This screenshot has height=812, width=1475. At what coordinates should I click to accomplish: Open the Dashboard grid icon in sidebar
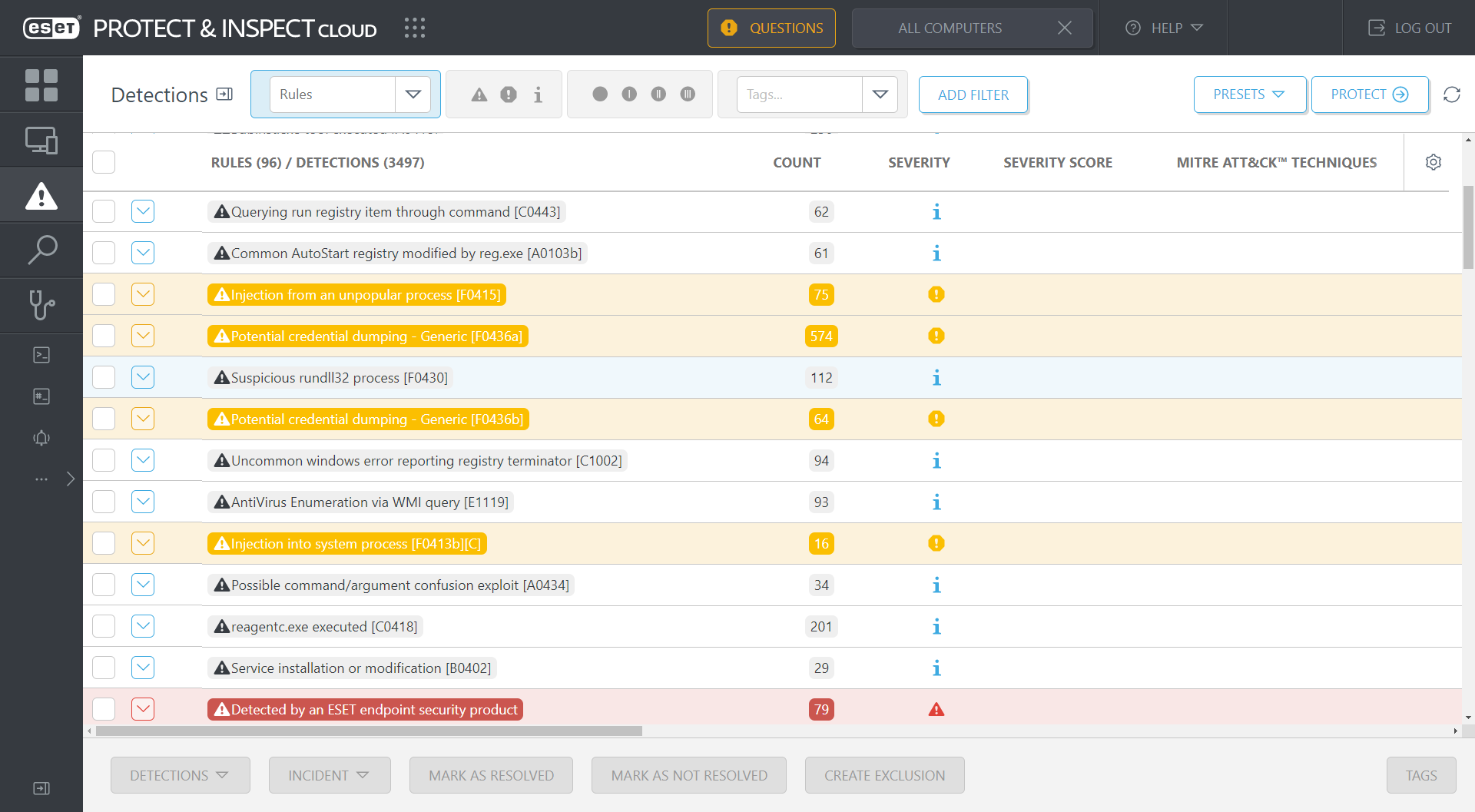[x=41, y=85]
